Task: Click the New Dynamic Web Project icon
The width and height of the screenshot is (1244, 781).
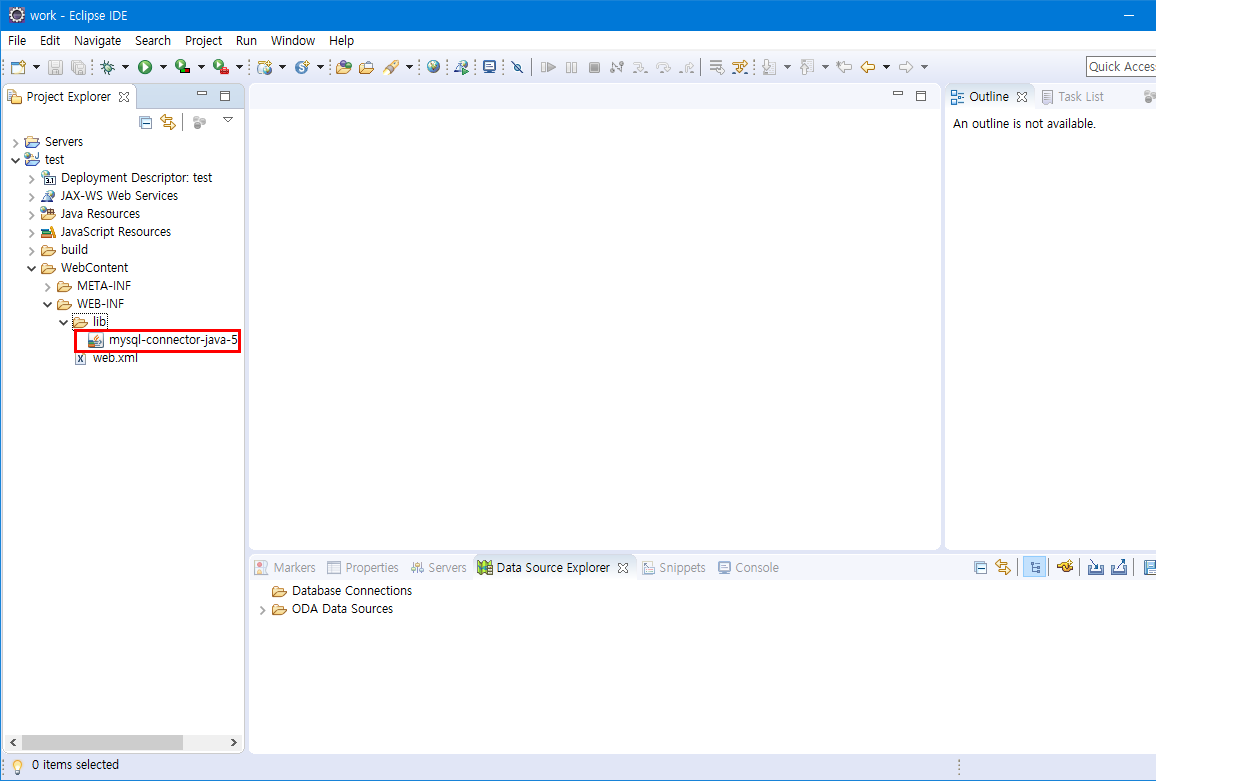Action: click(264, 67)
